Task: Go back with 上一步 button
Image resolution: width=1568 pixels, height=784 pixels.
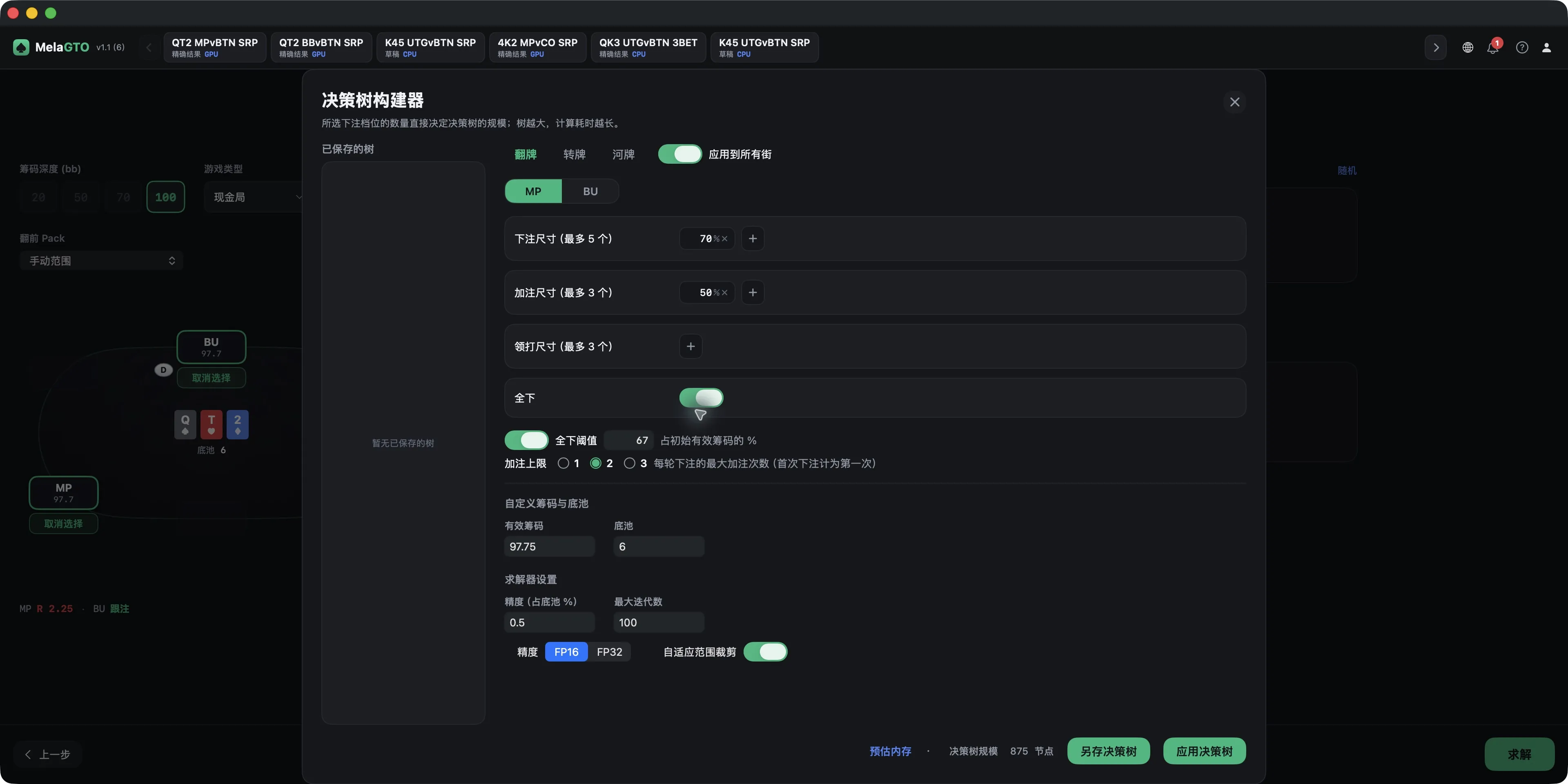Action: coord(47,754)
